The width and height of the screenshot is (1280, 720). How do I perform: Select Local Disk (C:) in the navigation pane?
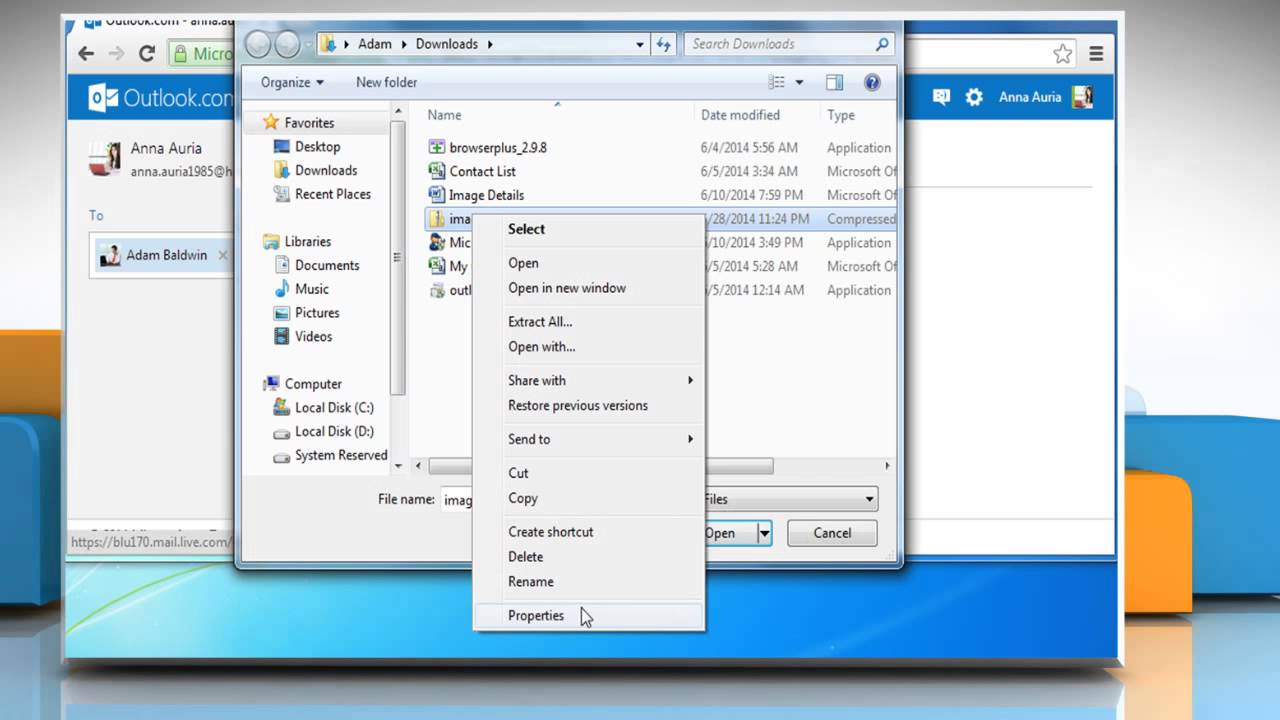coord(334,407)
